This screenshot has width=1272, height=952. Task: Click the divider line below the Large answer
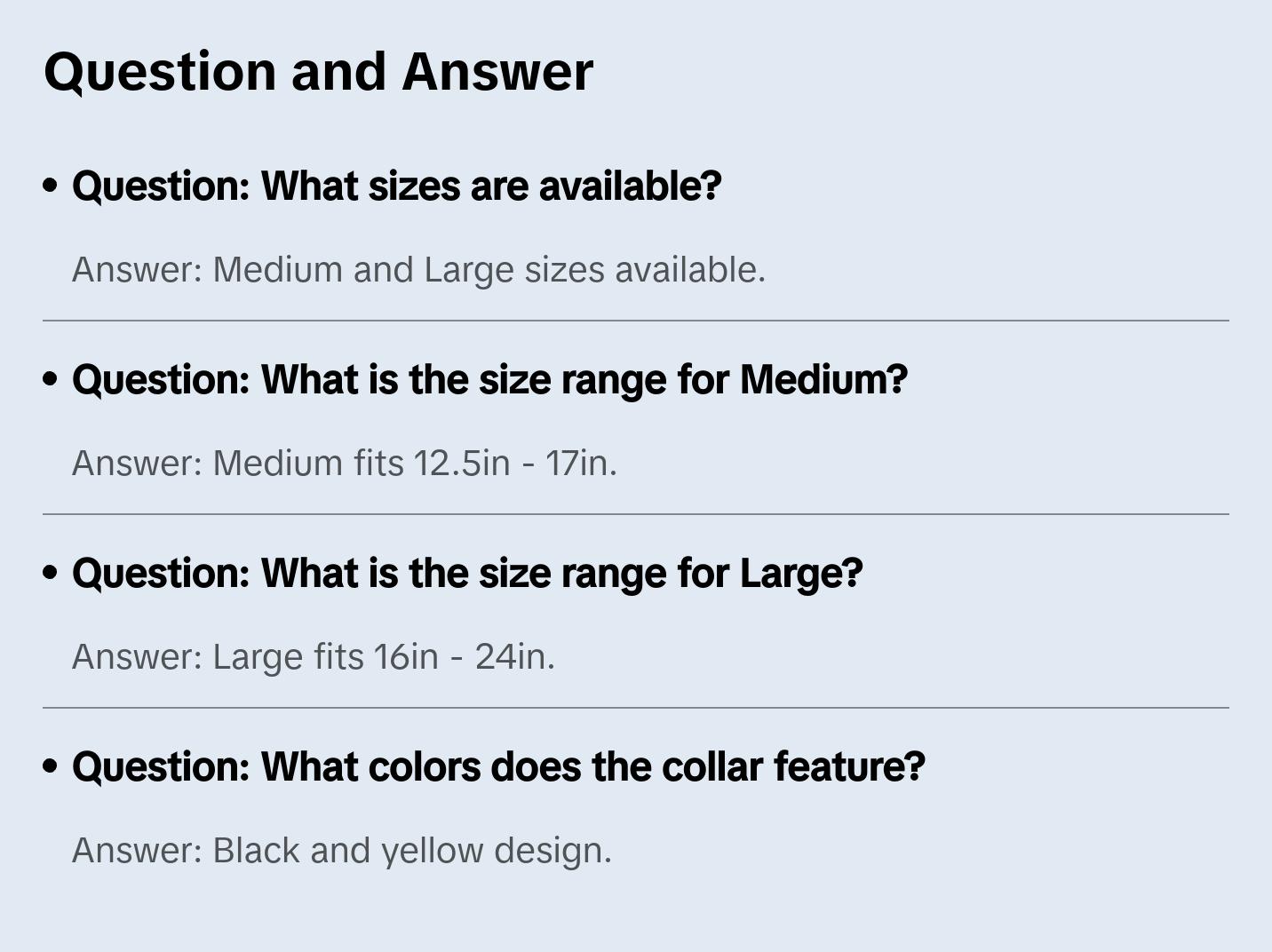636,708
